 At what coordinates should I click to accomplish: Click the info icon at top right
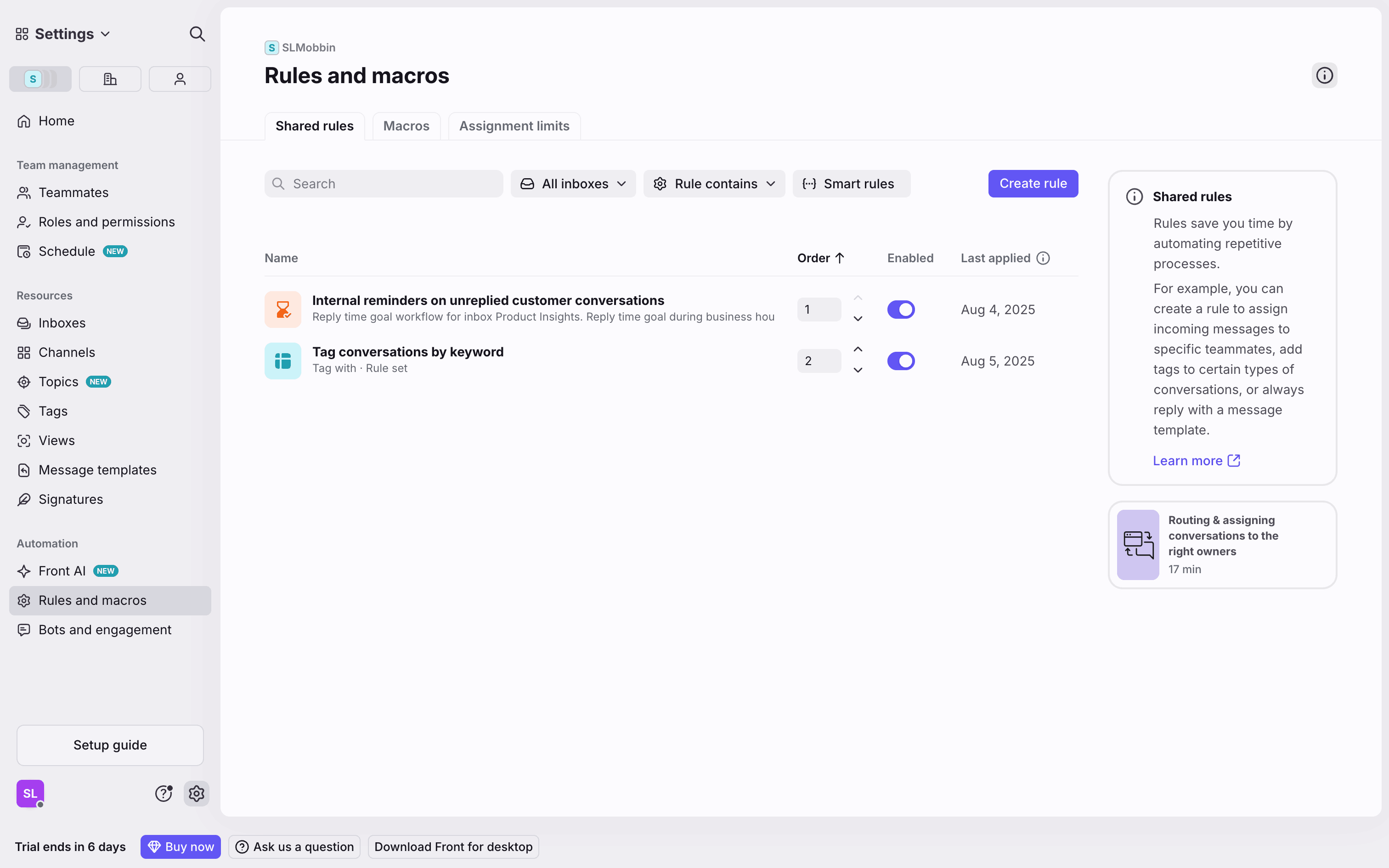tap(1324, 75)
